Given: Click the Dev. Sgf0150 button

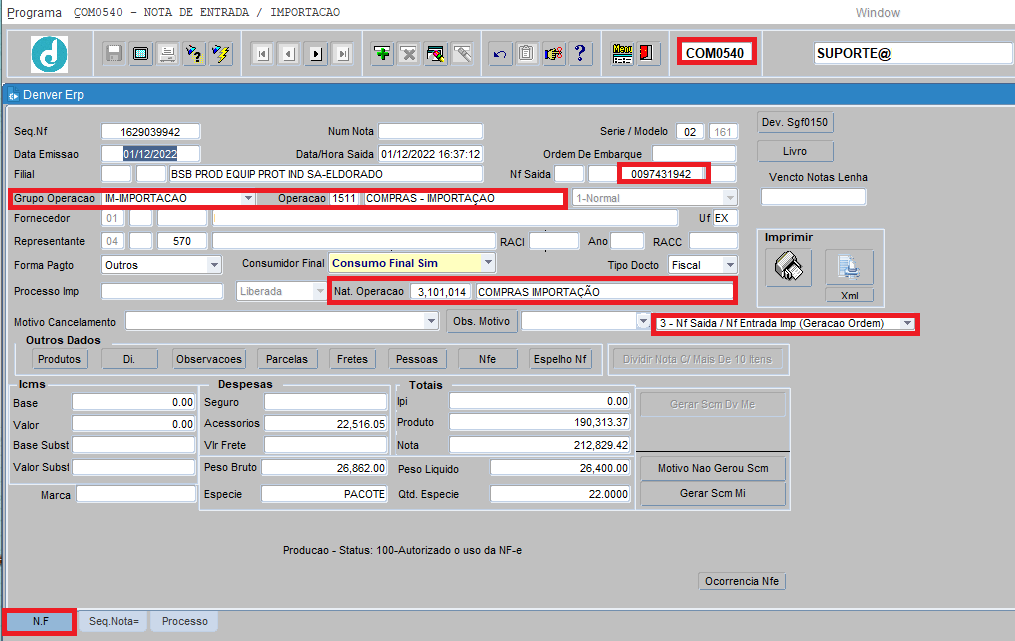Looking at the screenshot, I should (x=795, y=122).
